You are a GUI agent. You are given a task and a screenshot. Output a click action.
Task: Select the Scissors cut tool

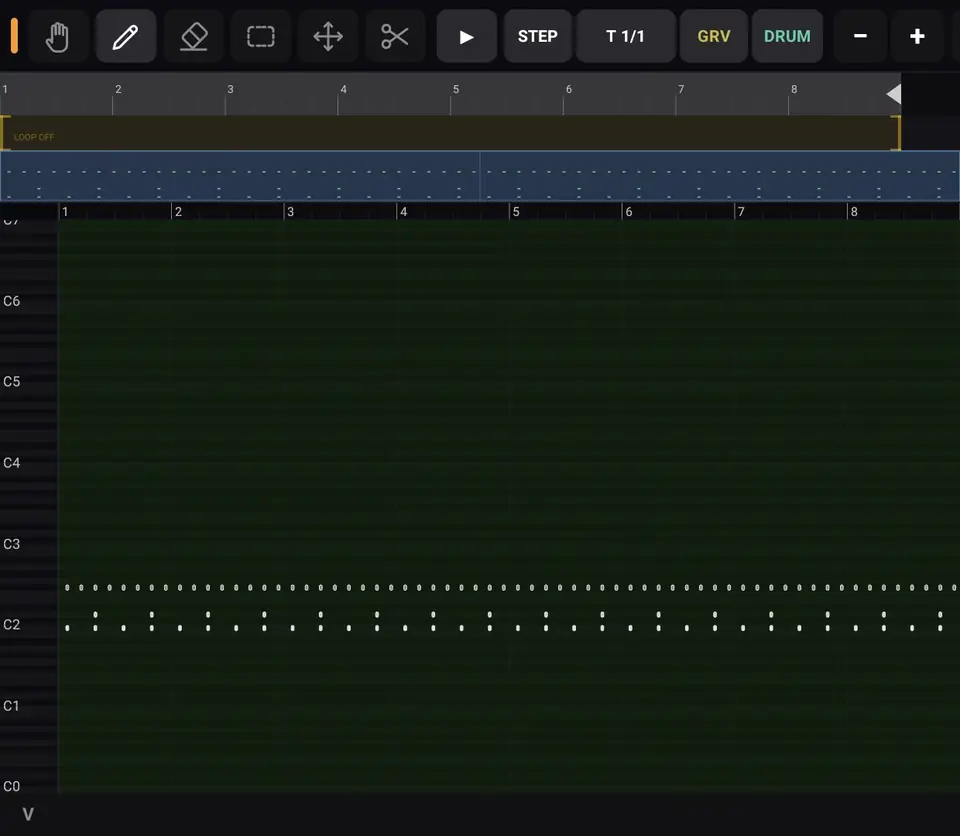point(395,37)
